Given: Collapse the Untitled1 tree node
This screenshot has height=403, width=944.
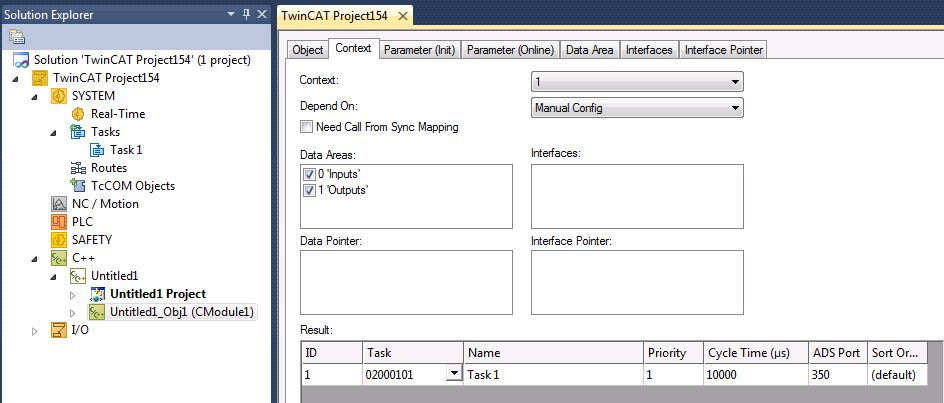Looking at the screenshot, I should (54, 276).
